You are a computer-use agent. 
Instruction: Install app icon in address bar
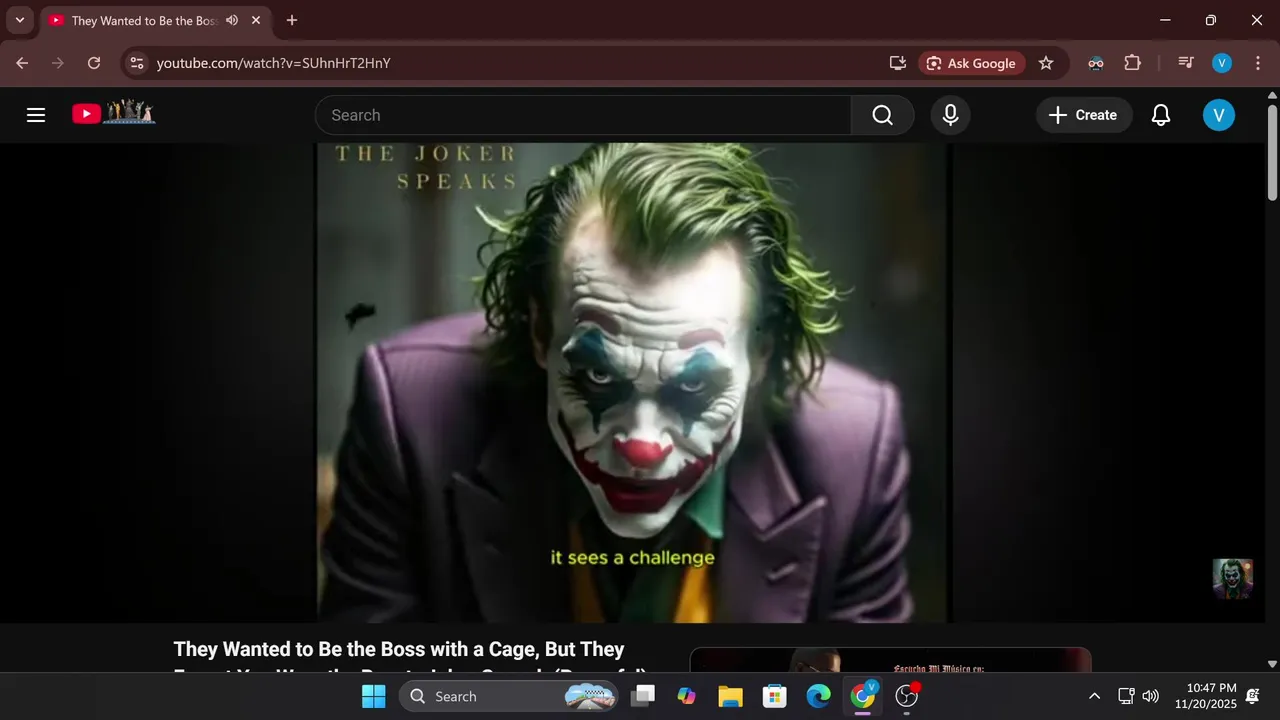[x=897, y=63]
